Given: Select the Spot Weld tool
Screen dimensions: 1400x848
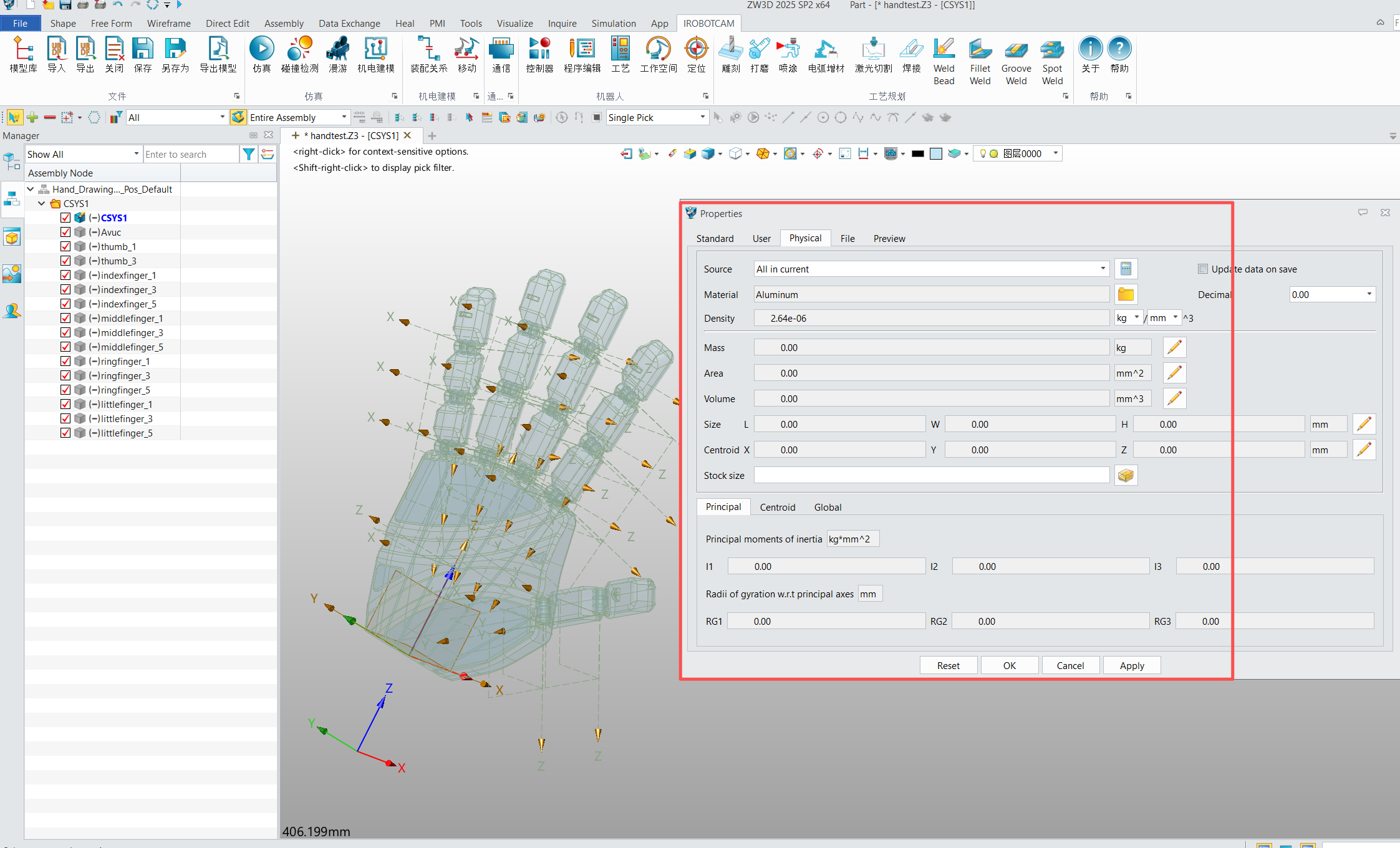Looking at the screenshot, I should point(1051,50).
